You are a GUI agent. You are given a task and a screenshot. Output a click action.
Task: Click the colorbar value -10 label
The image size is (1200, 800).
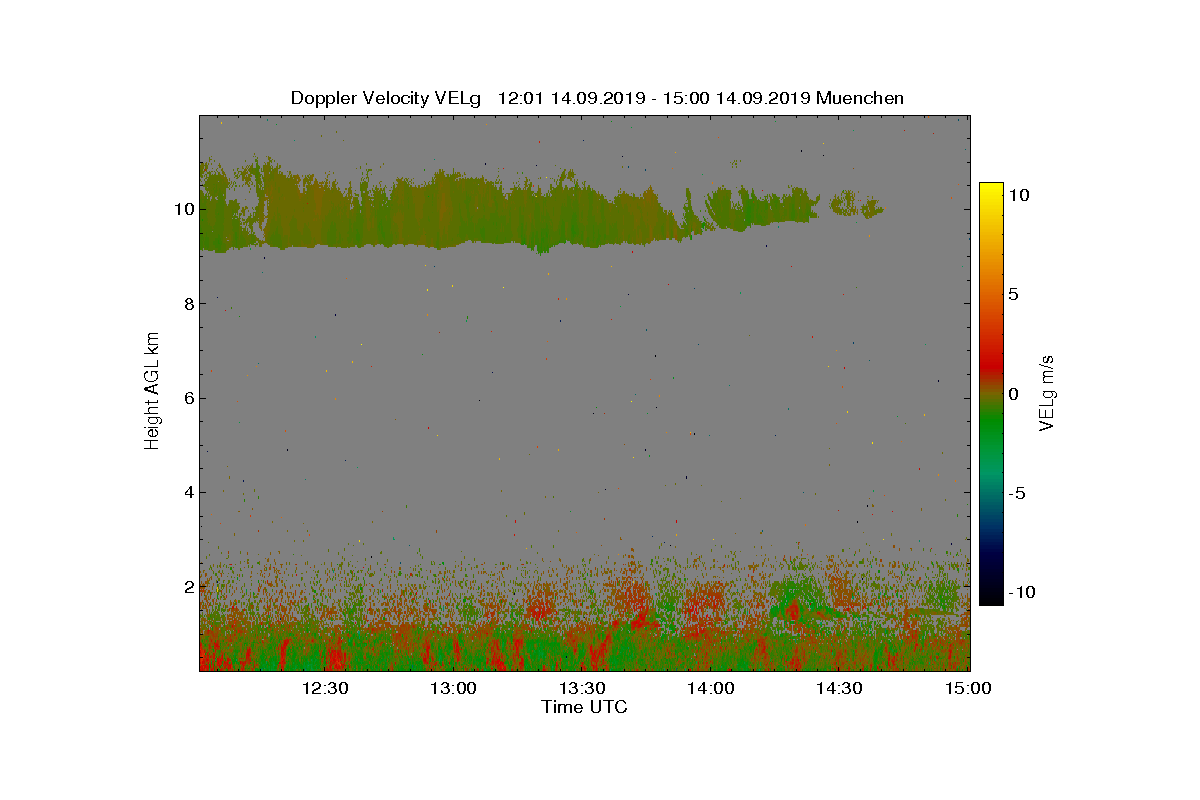(1020, 592)
